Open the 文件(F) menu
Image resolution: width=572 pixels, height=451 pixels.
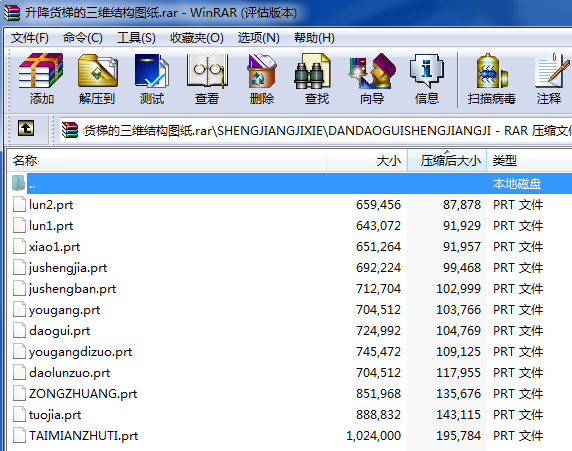(30, 38)
